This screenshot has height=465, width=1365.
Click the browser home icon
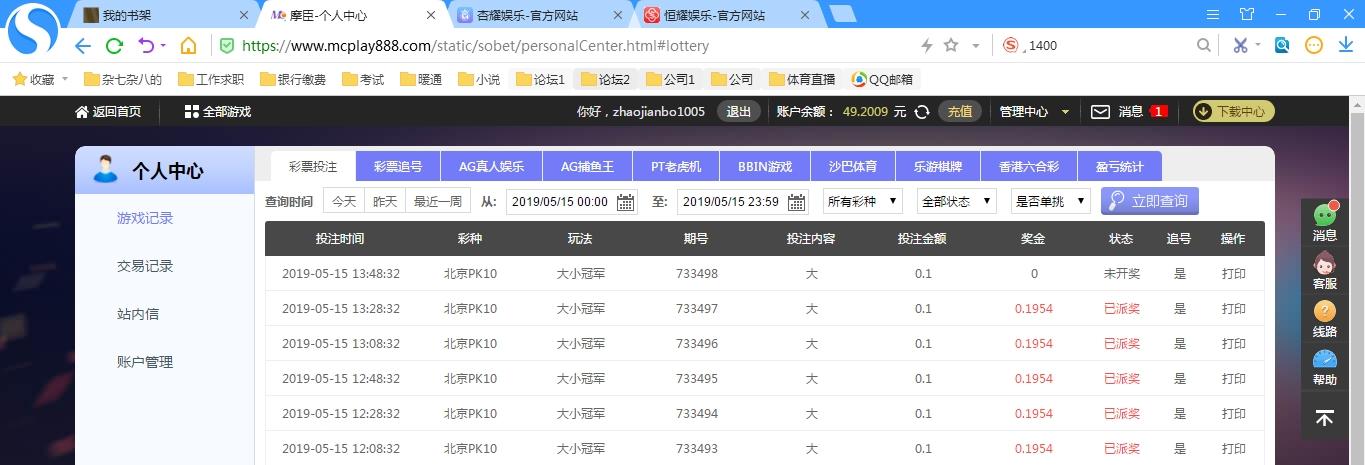click(x=188, y=46)
